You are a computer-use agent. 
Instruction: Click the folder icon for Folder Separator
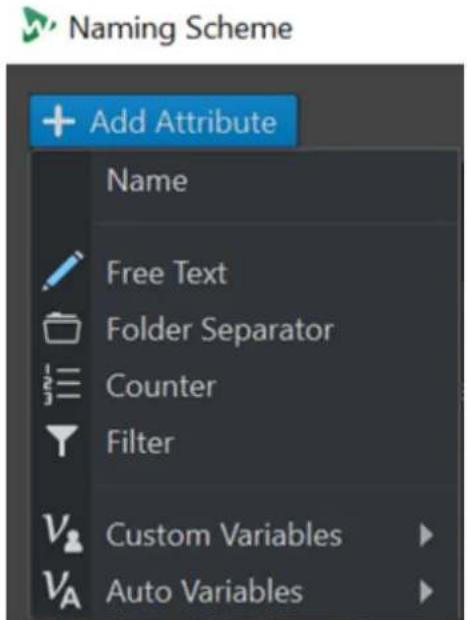62,328
